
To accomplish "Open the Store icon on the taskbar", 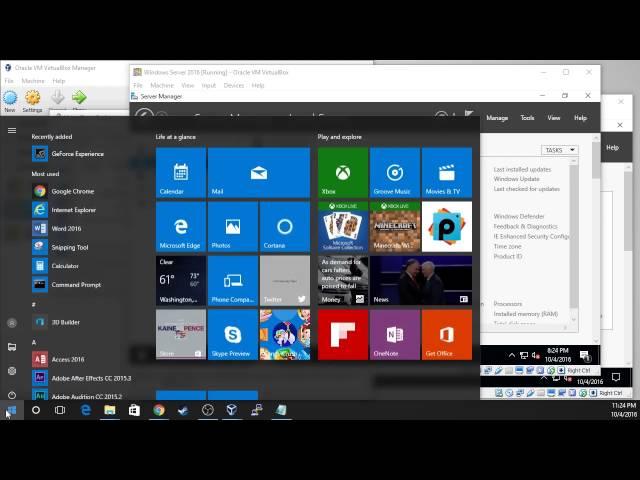I will (134, 410).
